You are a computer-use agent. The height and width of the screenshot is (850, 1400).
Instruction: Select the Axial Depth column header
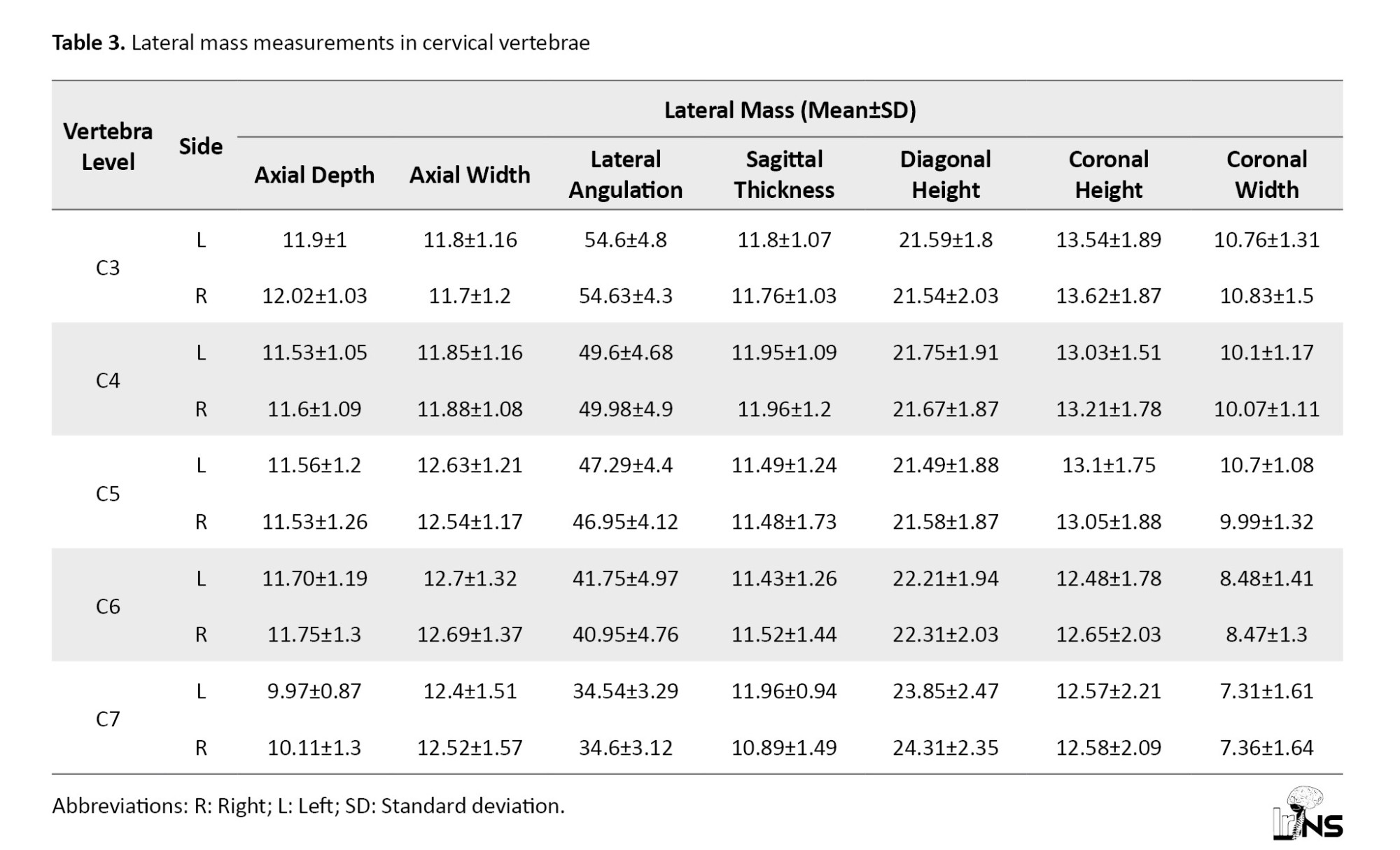(x=314, y=175)
